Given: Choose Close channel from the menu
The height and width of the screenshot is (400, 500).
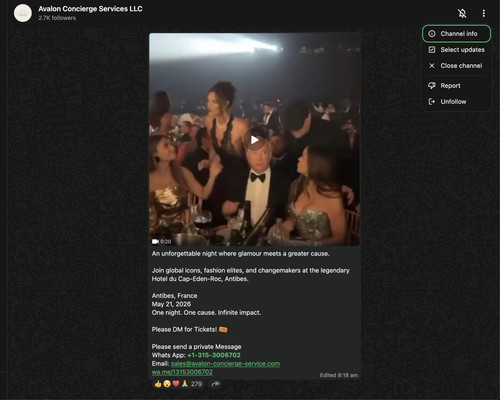Looking at the screenshot, I should point(456,66).
